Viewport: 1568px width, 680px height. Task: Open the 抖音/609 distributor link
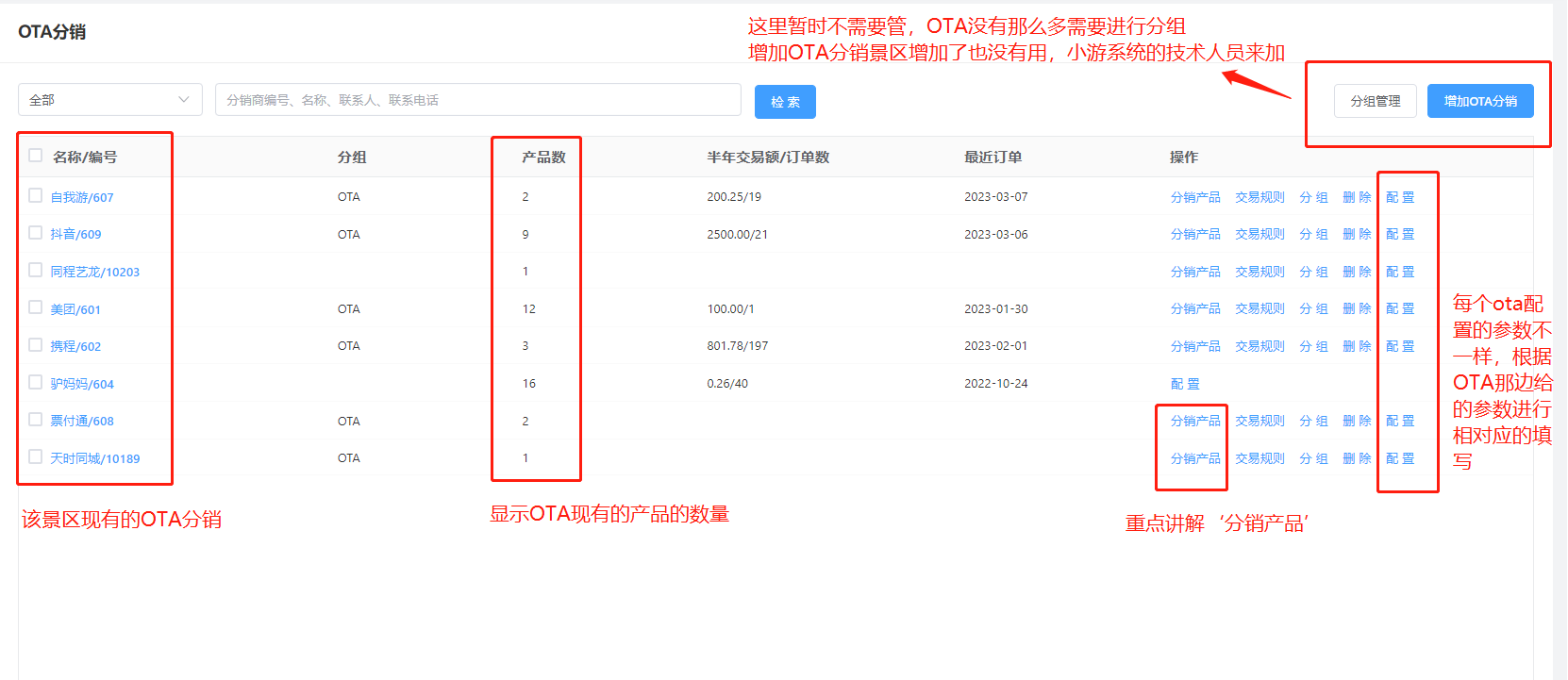click(75, 234)
